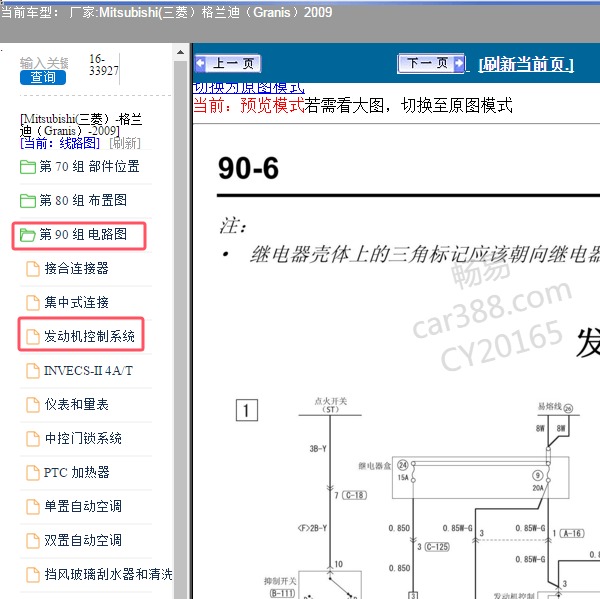Open 双置自动空调 page

83,540
